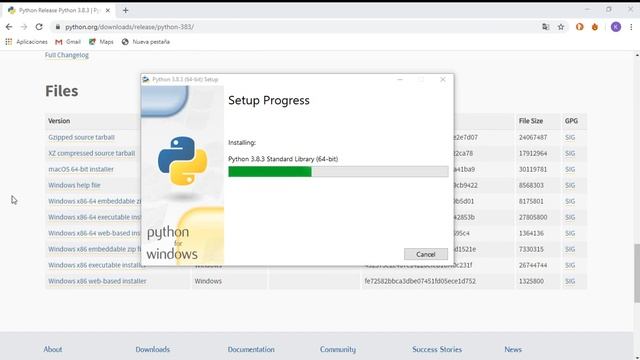640x360 pixels.
Task: Click the address bar URL
Action: [x=129, y=27]
